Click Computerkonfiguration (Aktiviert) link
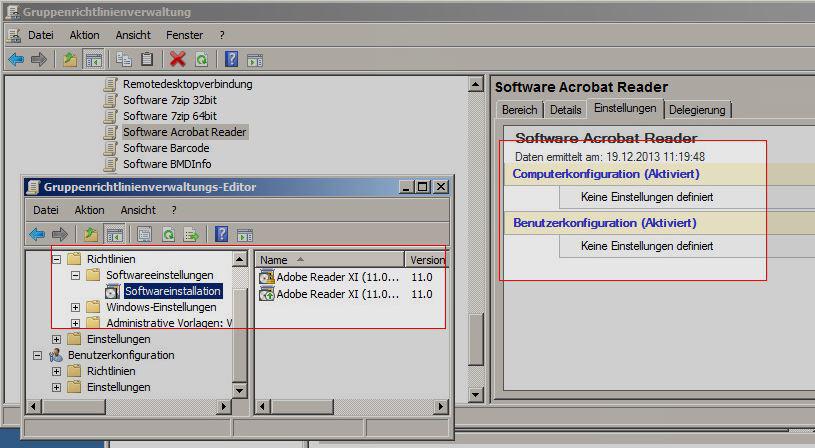Viewport: 815px width, 448px height. tap(606, 174)
